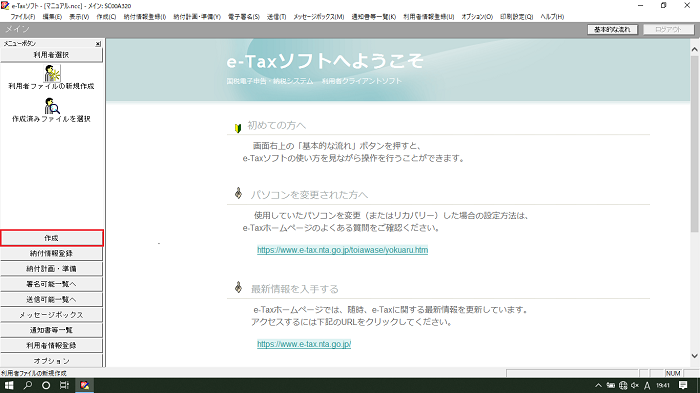Open the ファイル(F) menu

(23, 17)
